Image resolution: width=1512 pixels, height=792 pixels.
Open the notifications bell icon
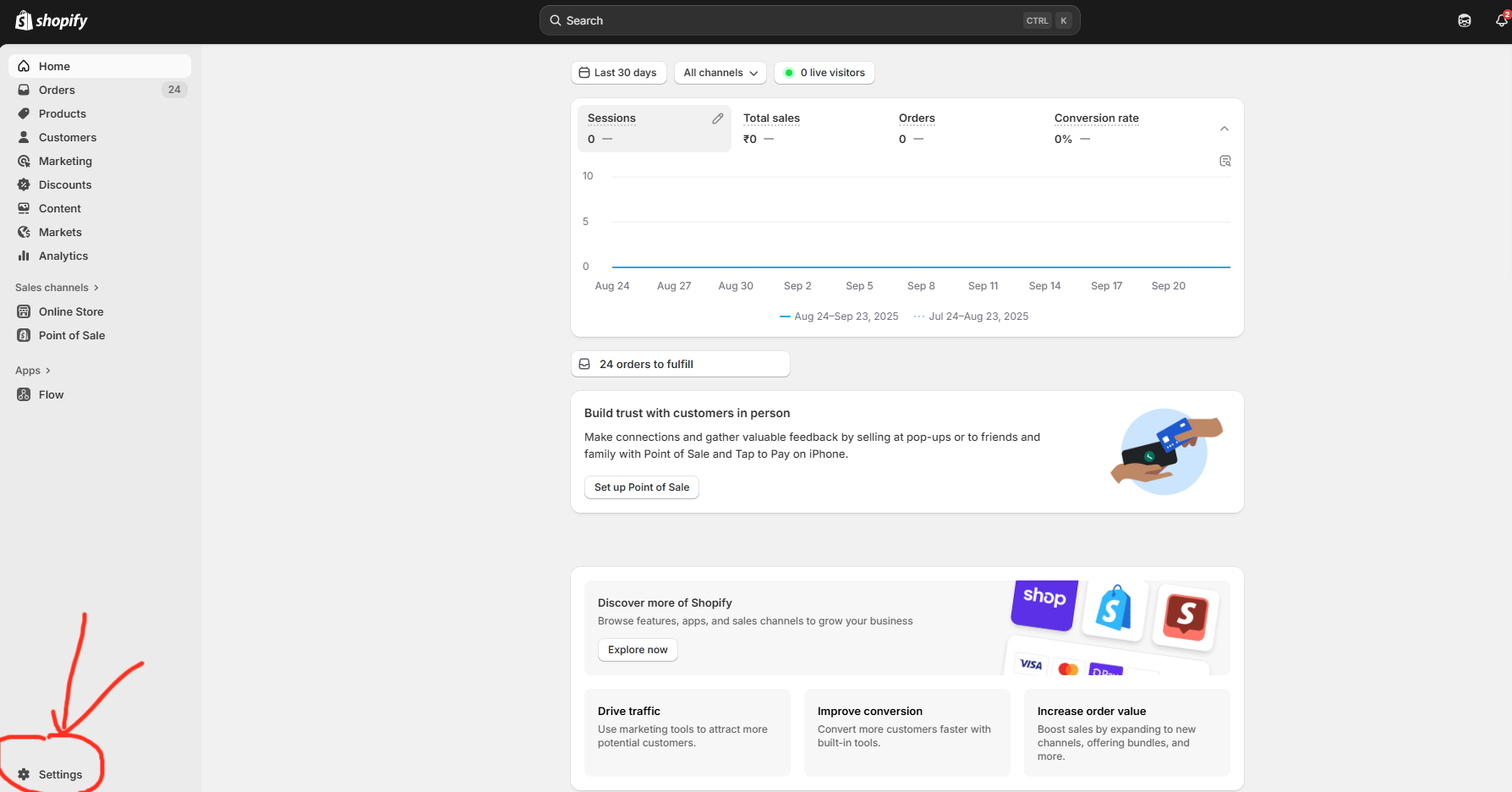(x=1501, y=20)
